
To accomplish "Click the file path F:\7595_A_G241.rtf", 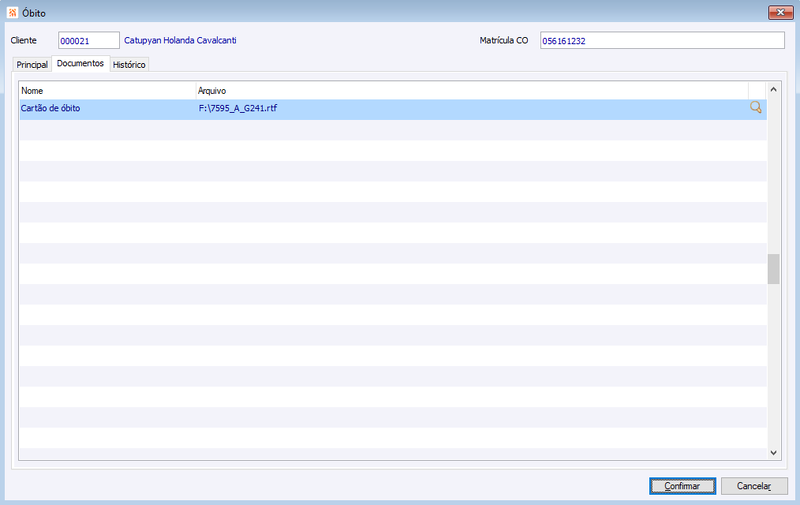I will [238, 108].
